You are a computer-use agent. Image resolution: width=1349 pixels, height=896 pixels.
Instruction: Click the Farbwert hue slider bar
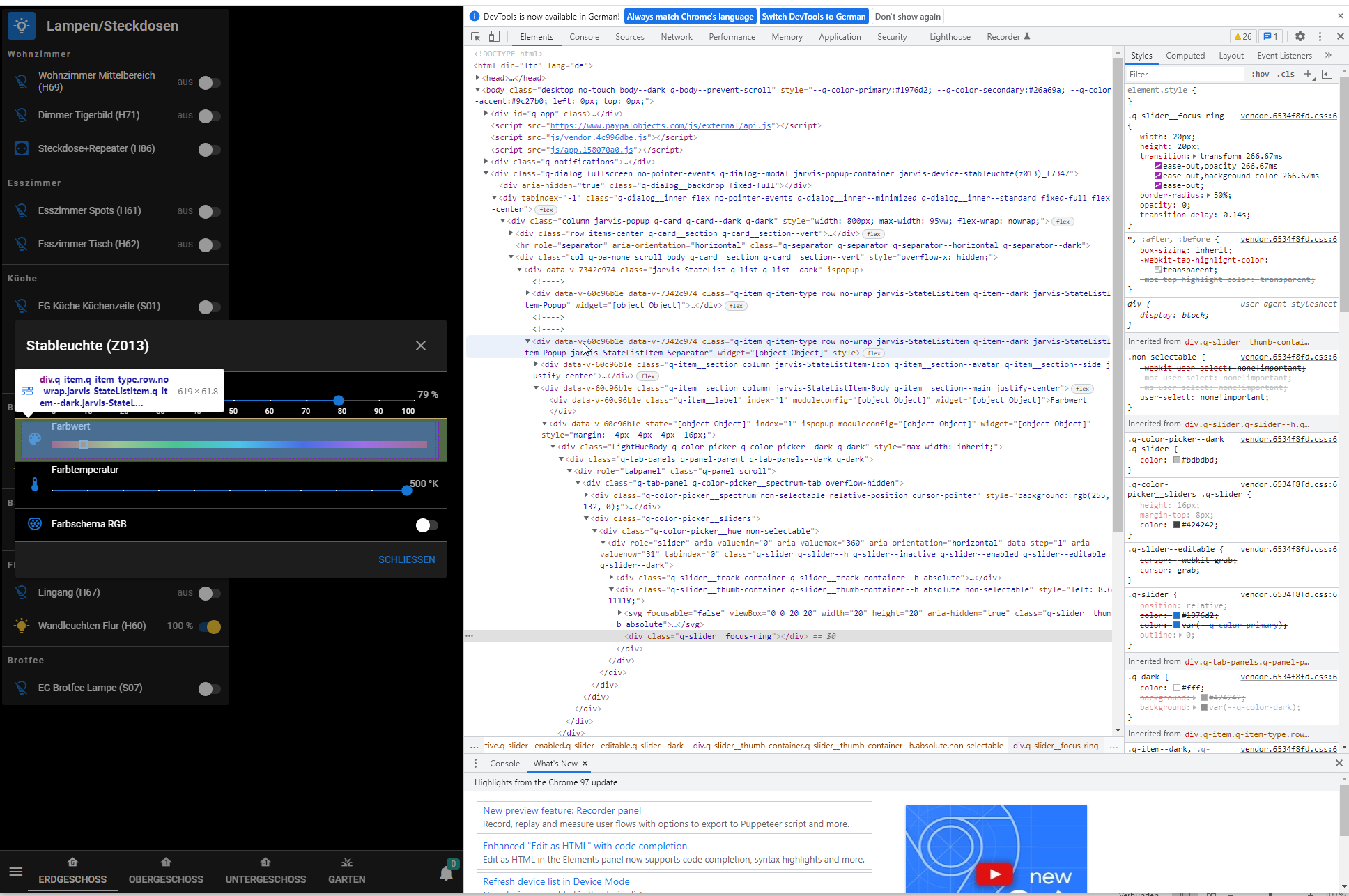pos(239,444)
